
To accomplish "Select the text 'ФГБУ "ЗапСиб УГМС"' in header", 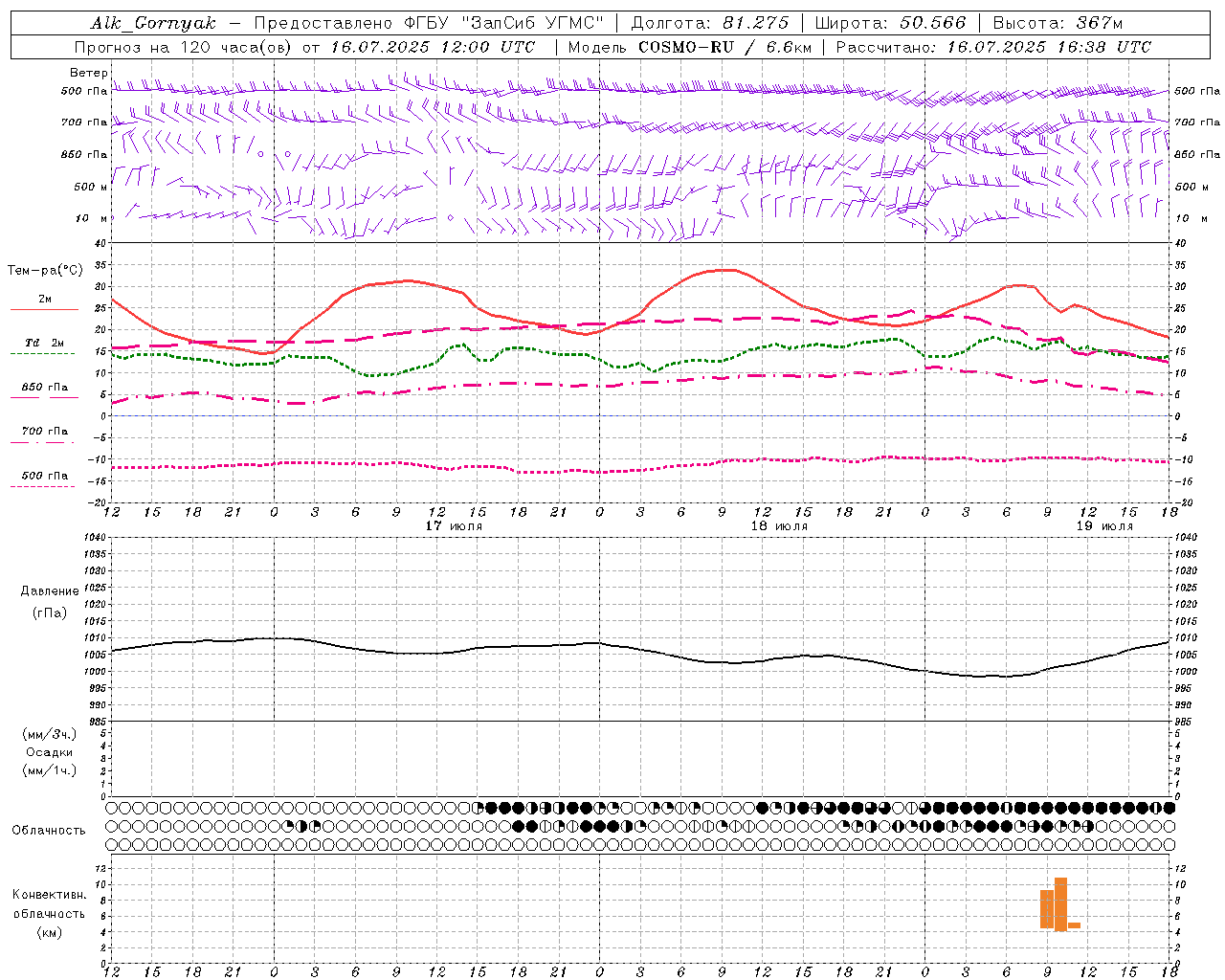I will (x=504, y=23).
